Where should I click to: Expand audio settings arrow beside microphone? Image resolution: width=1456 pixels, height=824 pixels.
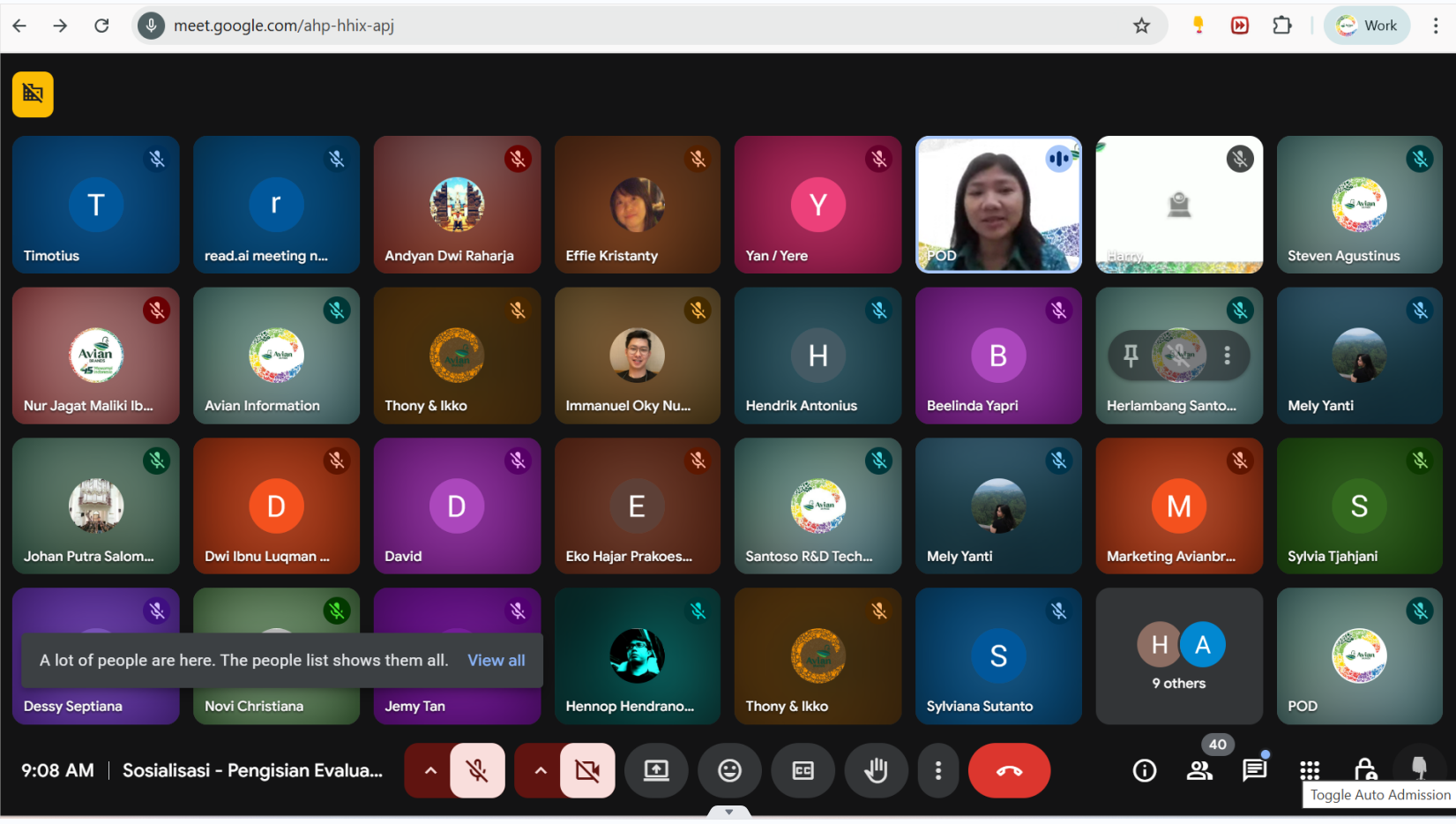430,770
